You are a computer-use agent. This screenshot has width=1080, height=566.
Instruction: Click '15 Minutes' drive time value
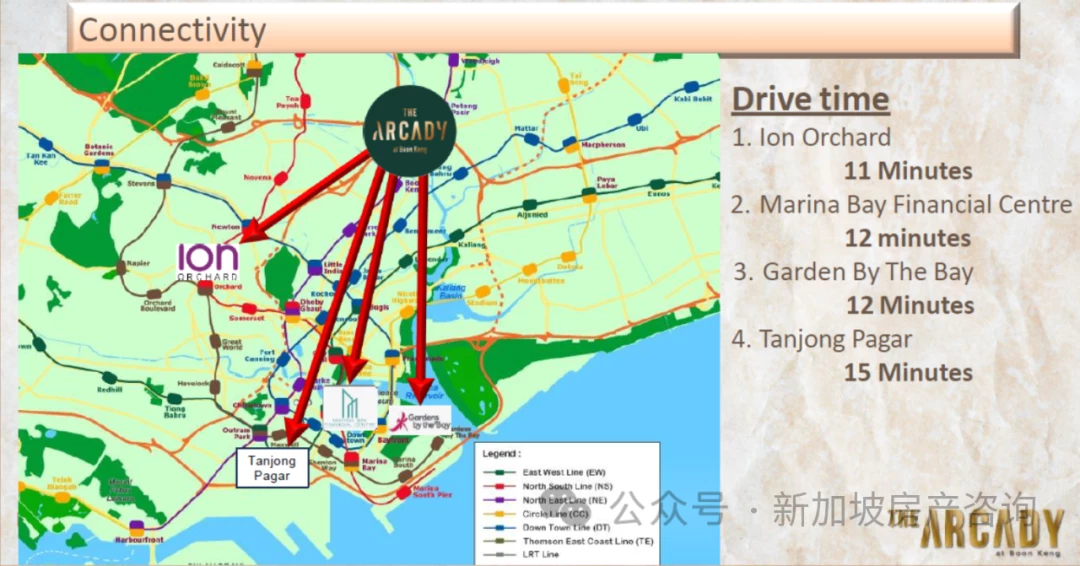click(x=908, y=373)
